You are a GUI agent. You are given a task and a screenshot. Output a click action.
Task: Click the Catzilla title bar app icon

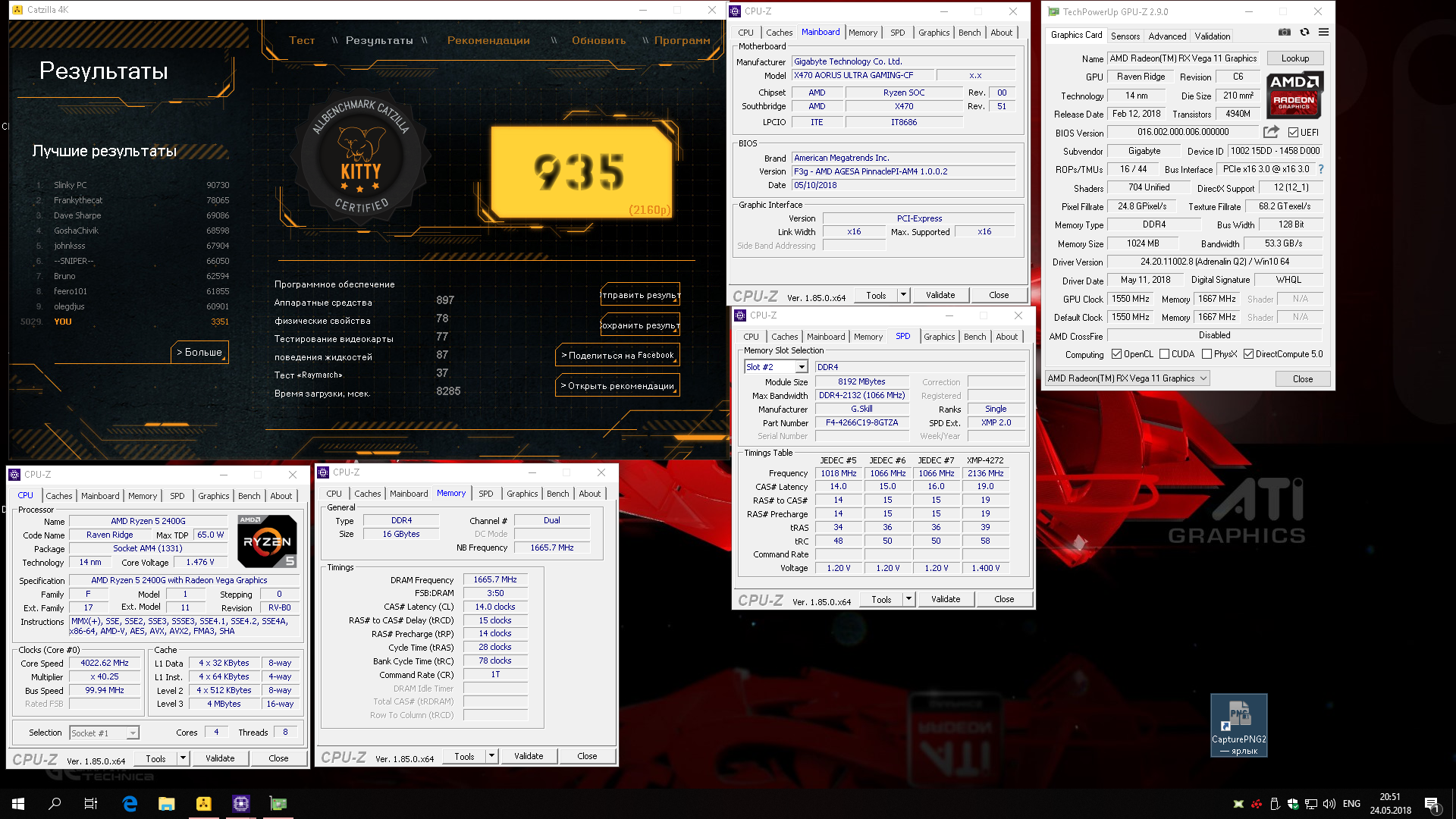click(x=17, y=10)
